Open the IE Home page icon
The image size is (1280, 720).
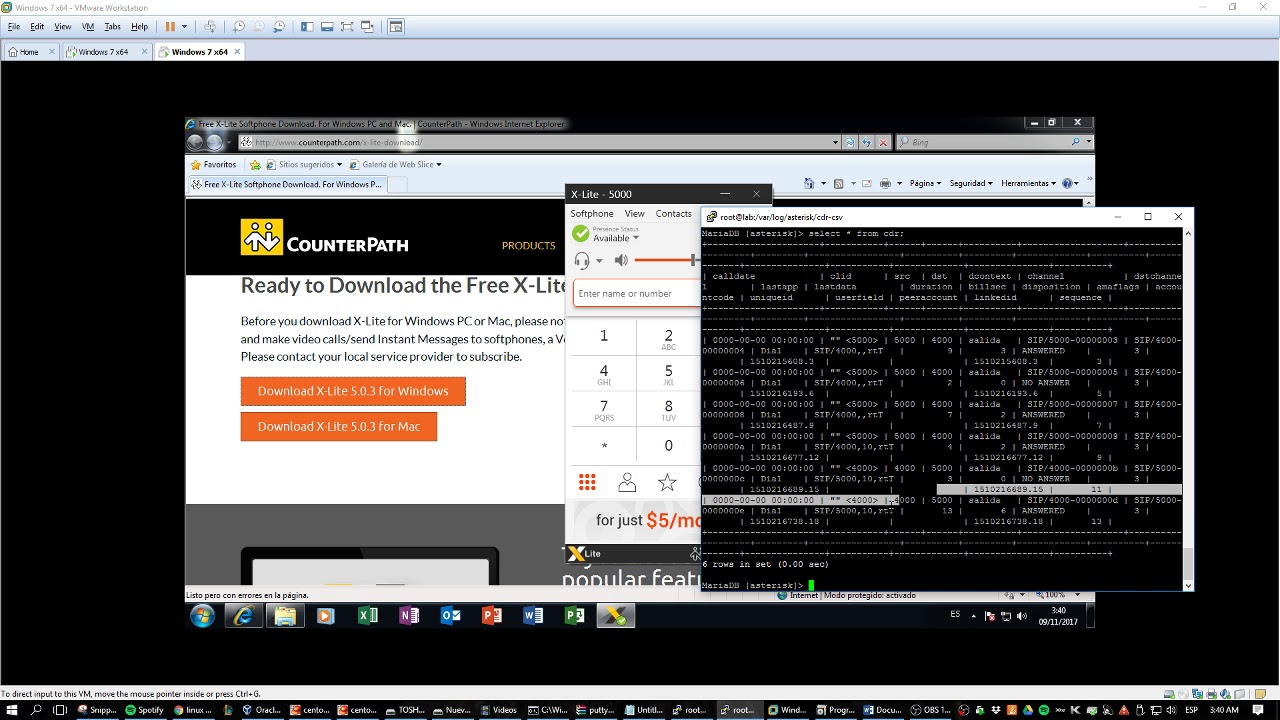pos(809,184)
